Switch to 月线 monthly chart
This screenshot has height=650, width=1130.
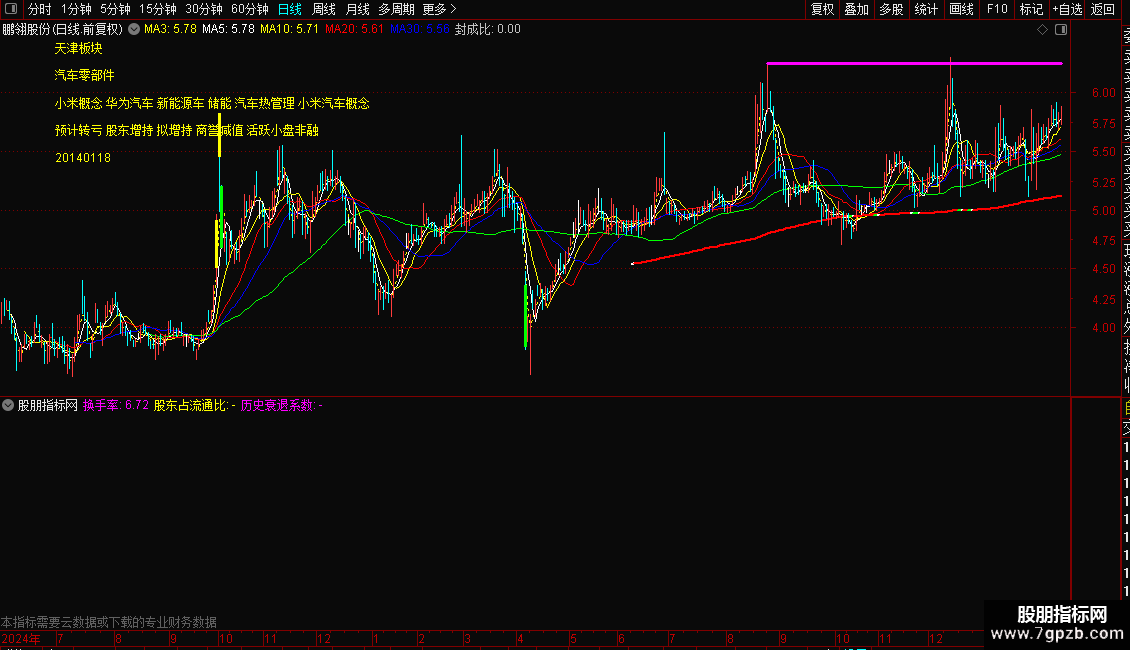pyautogui.click(x=357, y=9)
